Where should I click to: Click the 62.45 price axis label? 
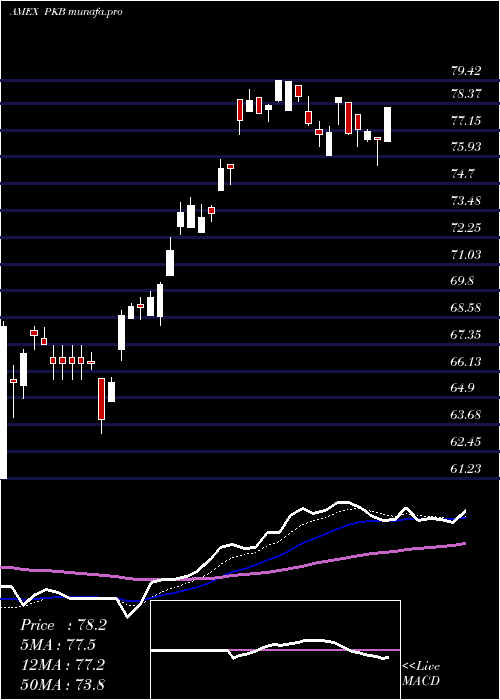[x=466, y=441]
